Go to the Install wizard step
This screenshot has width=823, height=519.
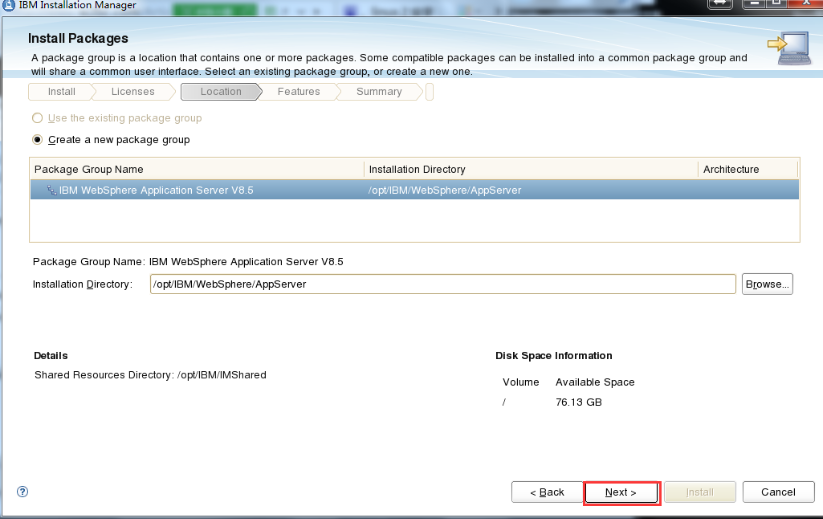61,92
